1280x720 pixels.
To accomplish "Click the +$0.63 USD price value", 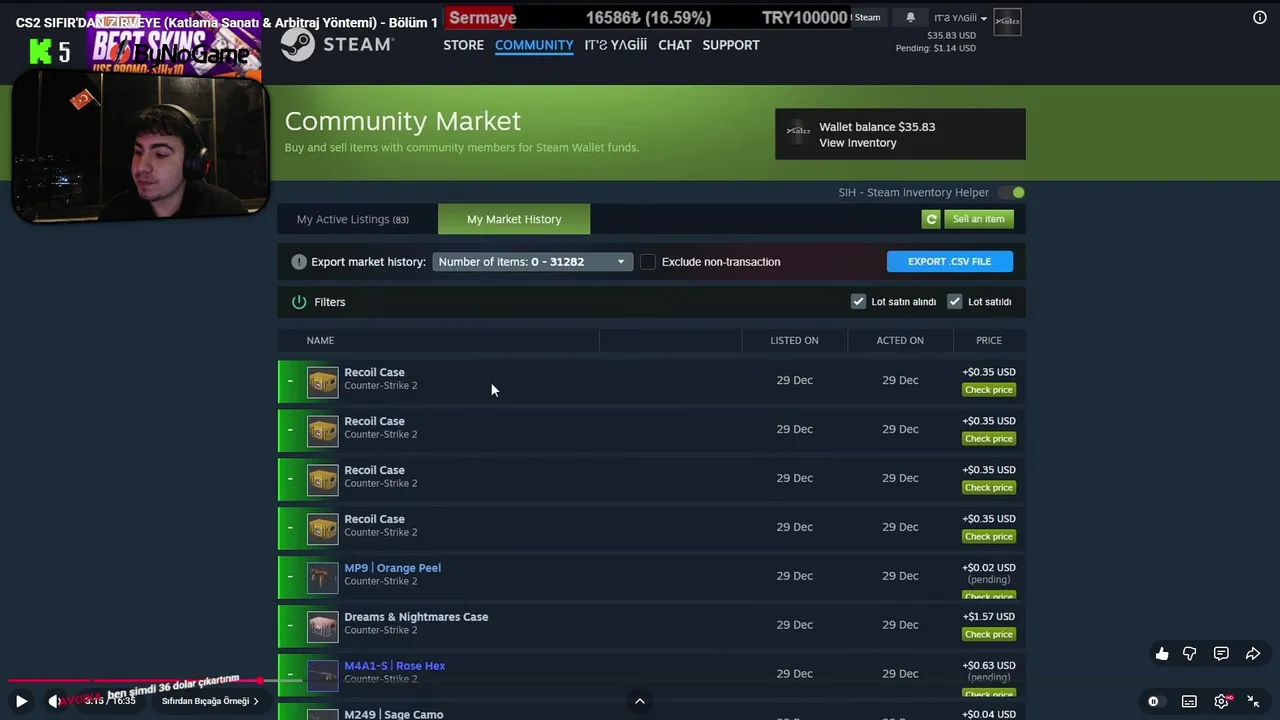I will coord(989,666).
